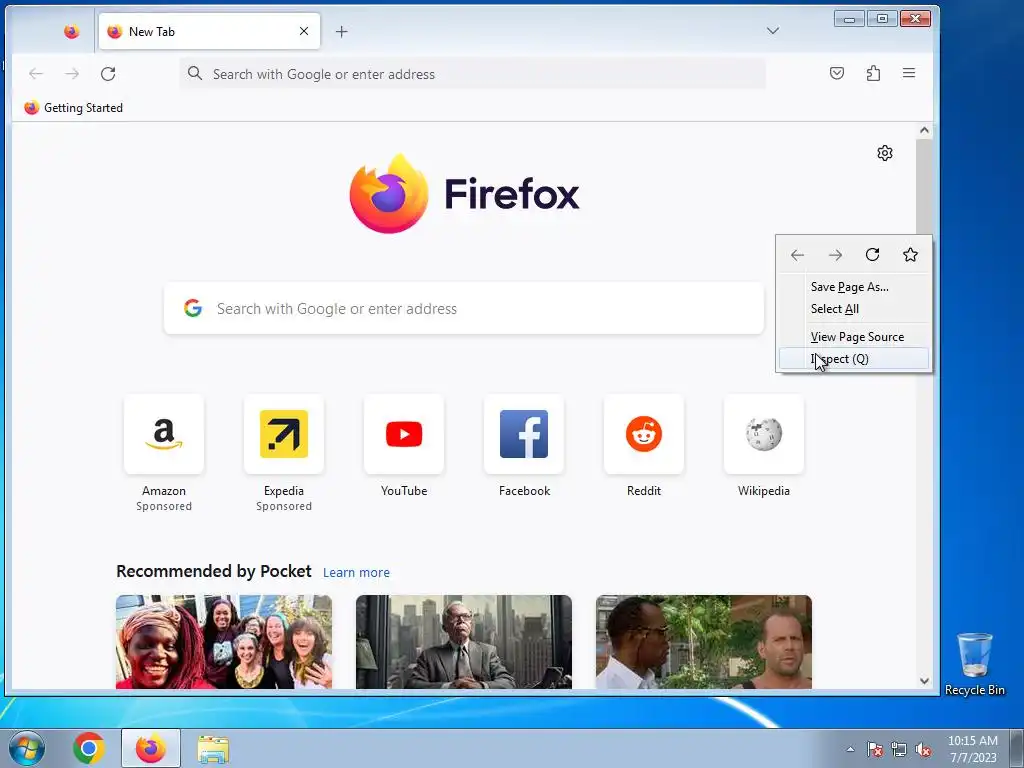Click the toolbar back arrow
Screen dimensions: 1024x768
[x=36, y=74]
